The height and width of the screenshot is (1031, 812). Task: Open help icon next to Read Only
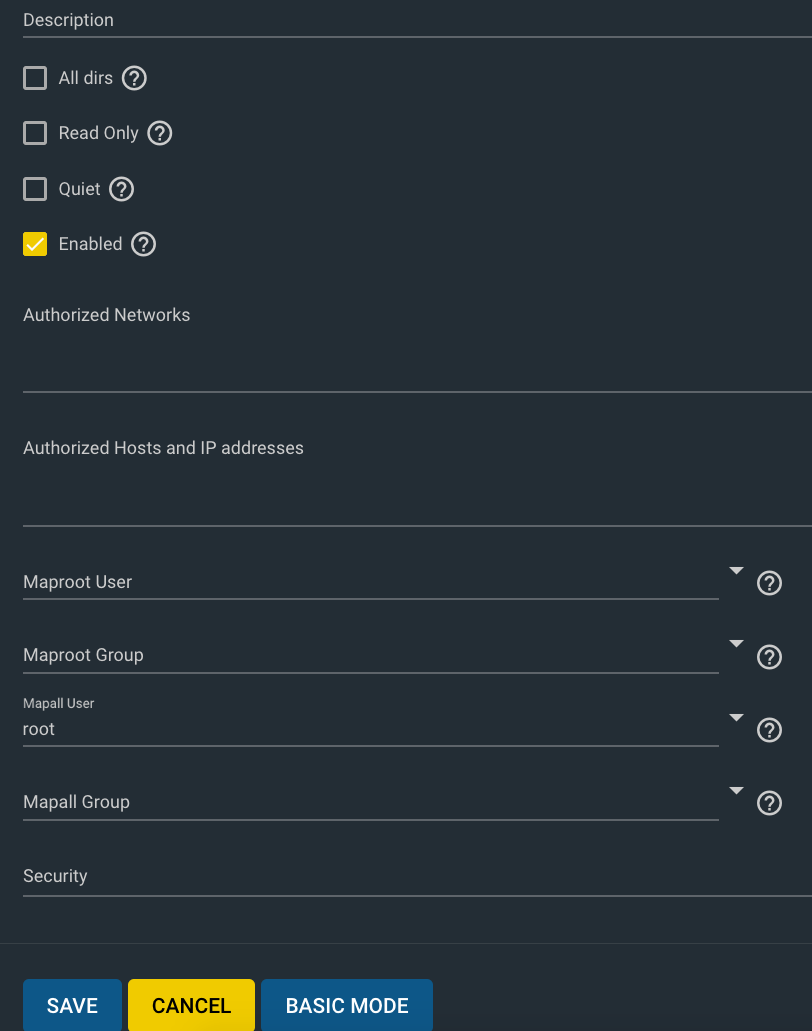click(160, 133)
